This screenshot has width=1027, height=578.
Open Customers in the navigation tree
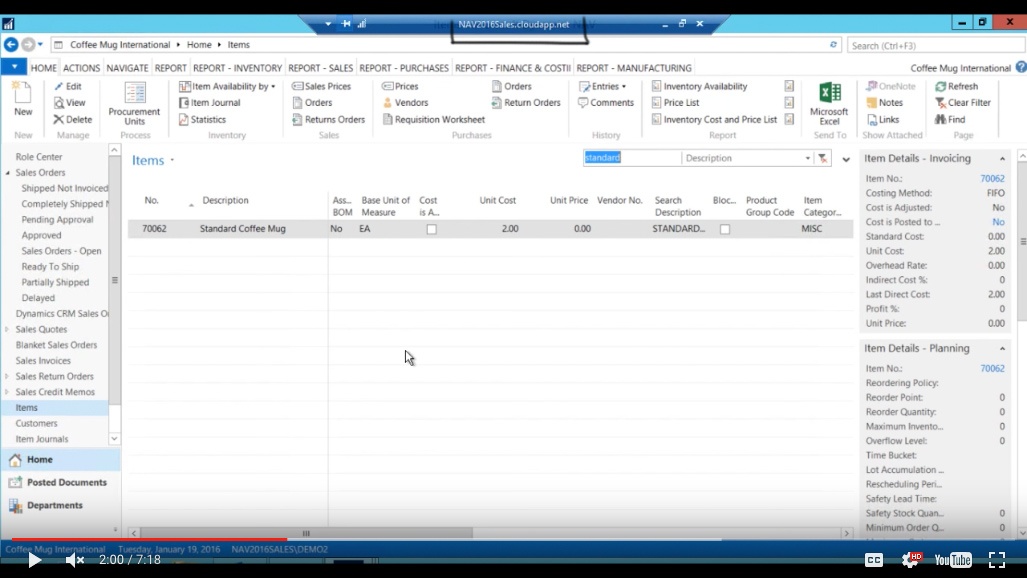(36, 423)
